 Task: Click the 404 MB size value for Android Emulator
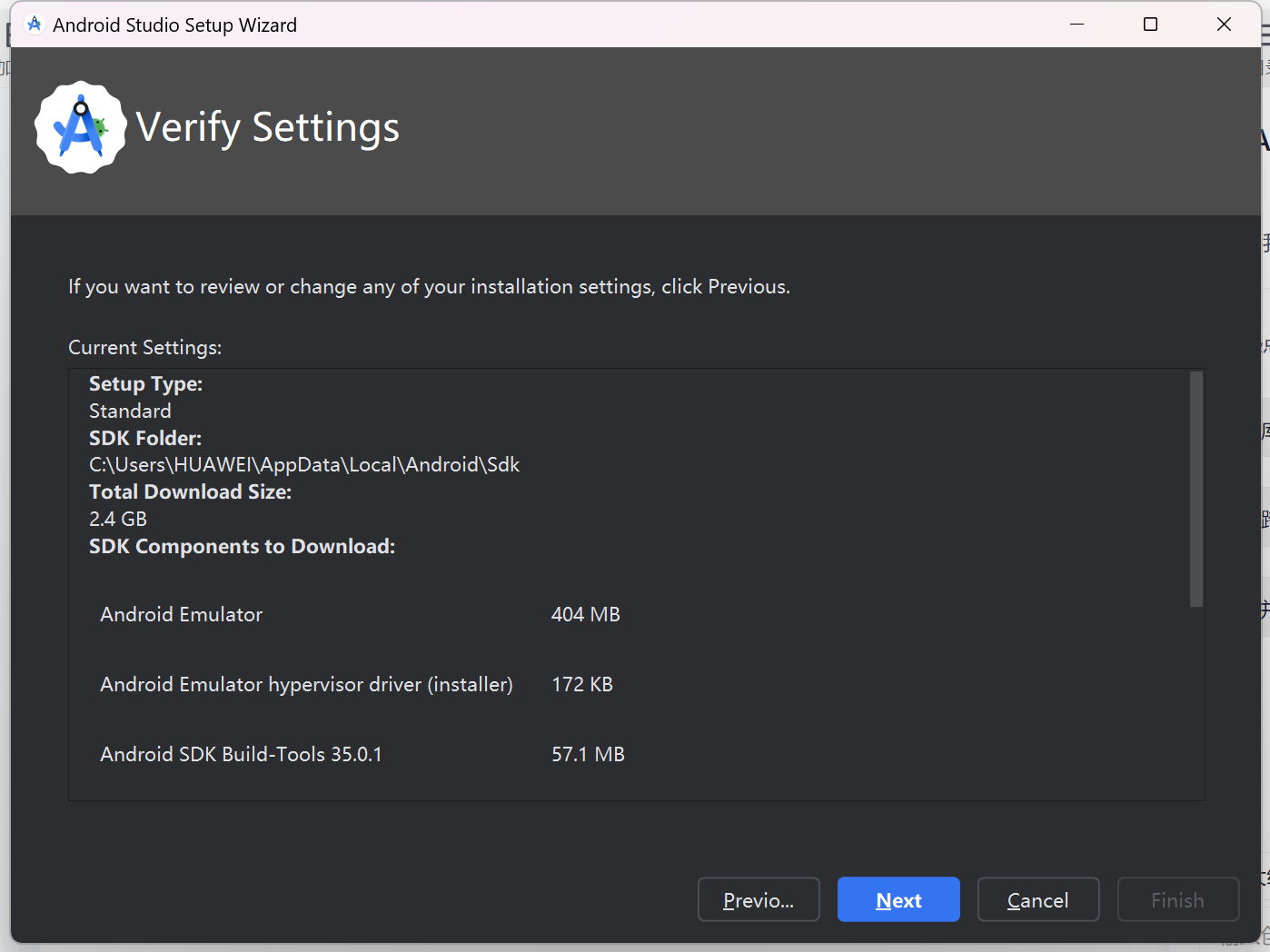585,614
